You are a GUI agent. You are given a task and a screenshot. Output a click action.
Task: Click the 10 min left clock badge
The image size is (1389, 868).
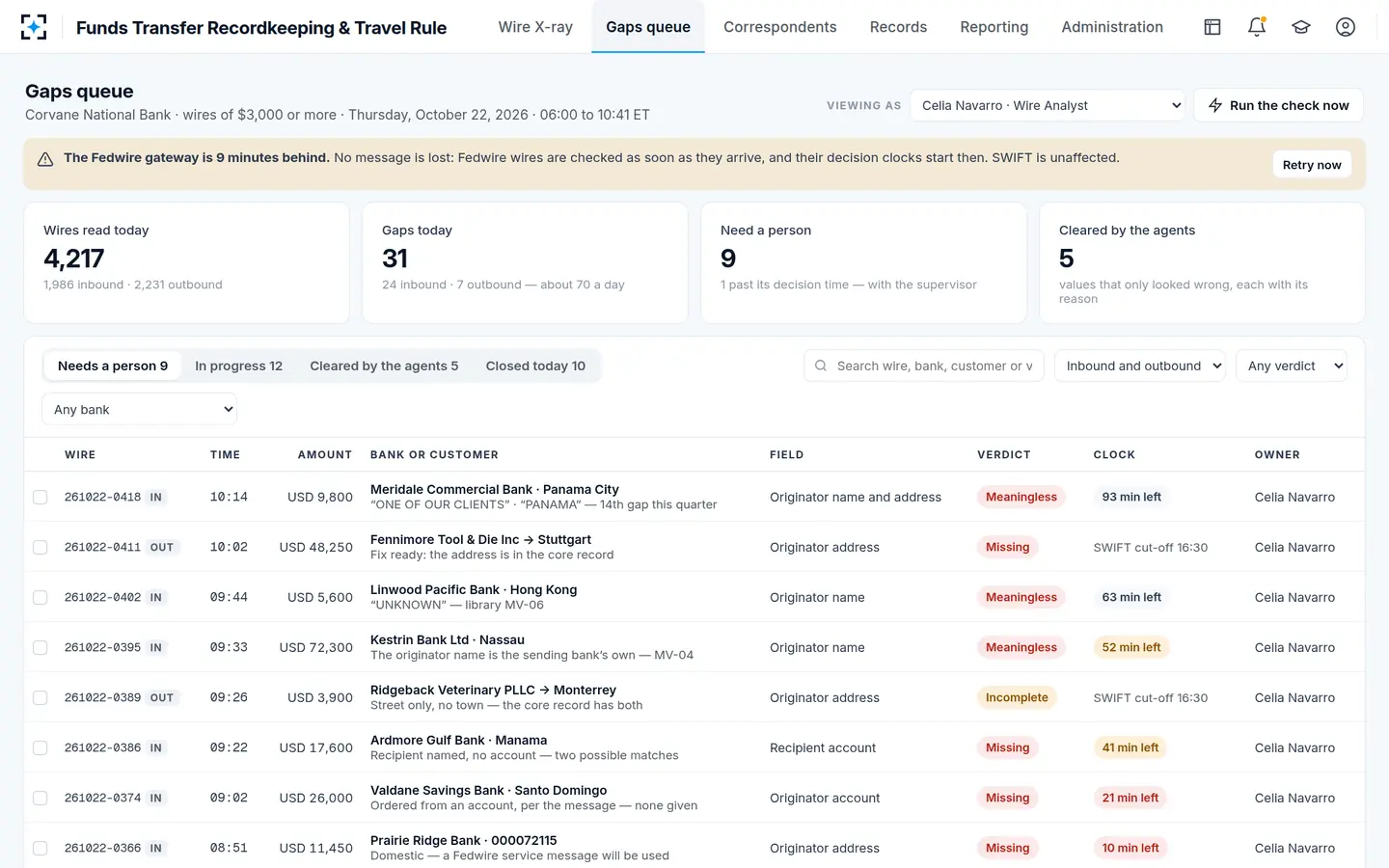pyautogui.click(x=1130, y=848)
